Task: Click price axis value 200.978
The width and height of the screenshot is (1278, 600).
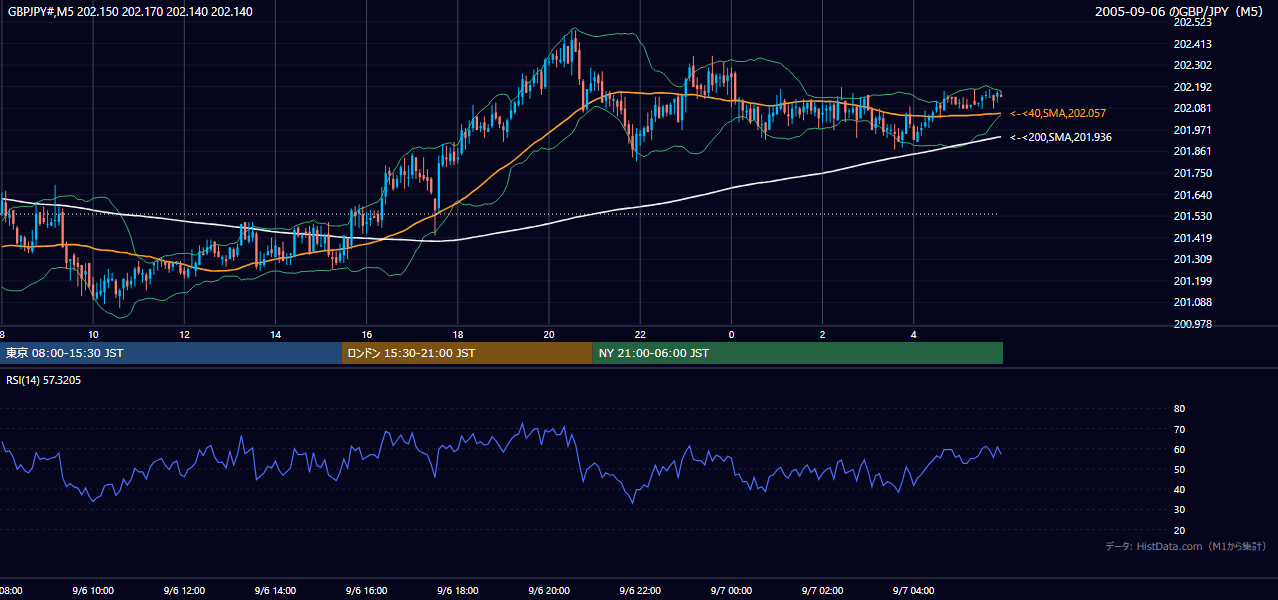Action: point(1193,324)
